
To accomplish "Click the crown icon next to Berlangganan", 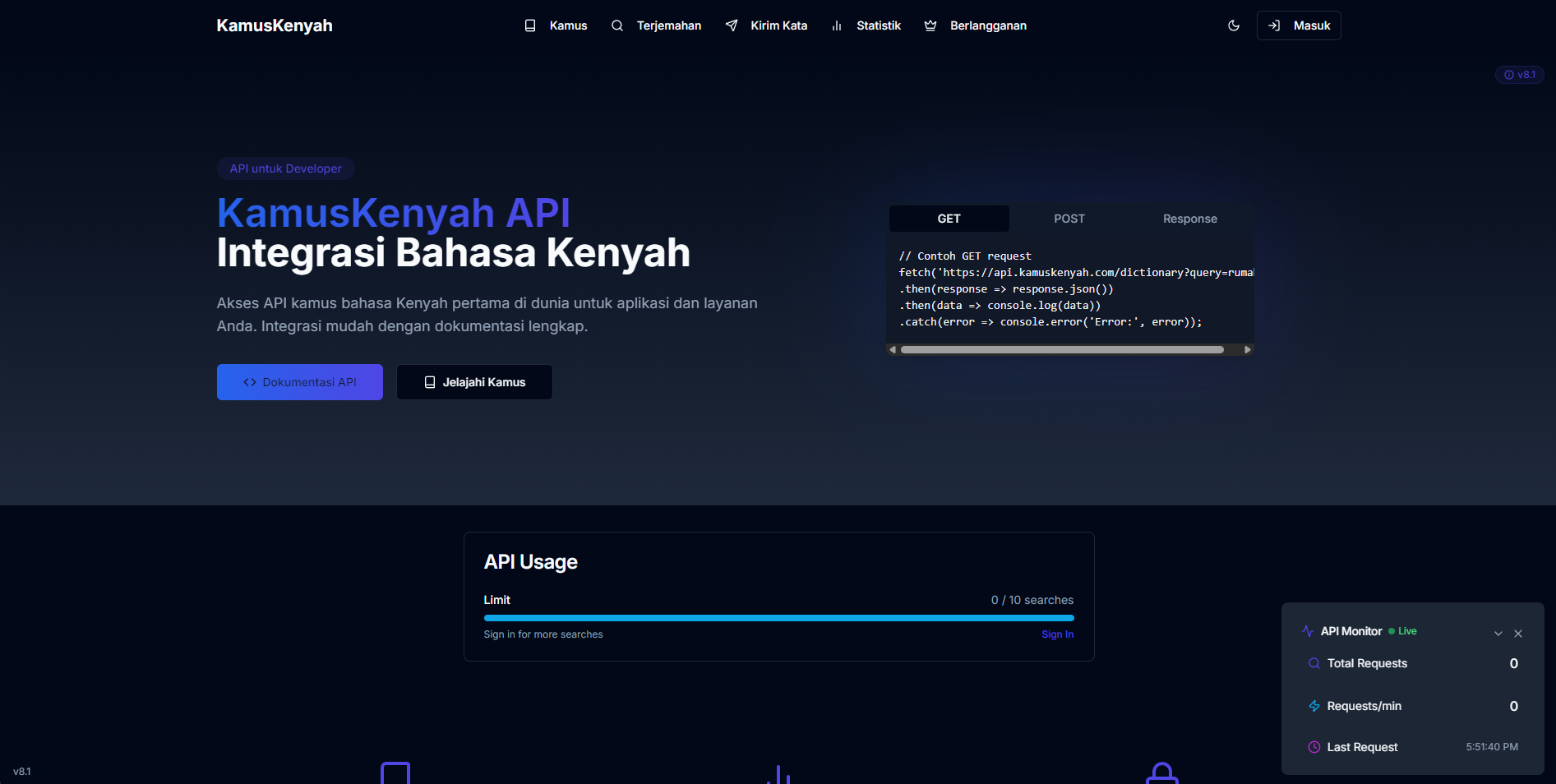I will [930, 25].
